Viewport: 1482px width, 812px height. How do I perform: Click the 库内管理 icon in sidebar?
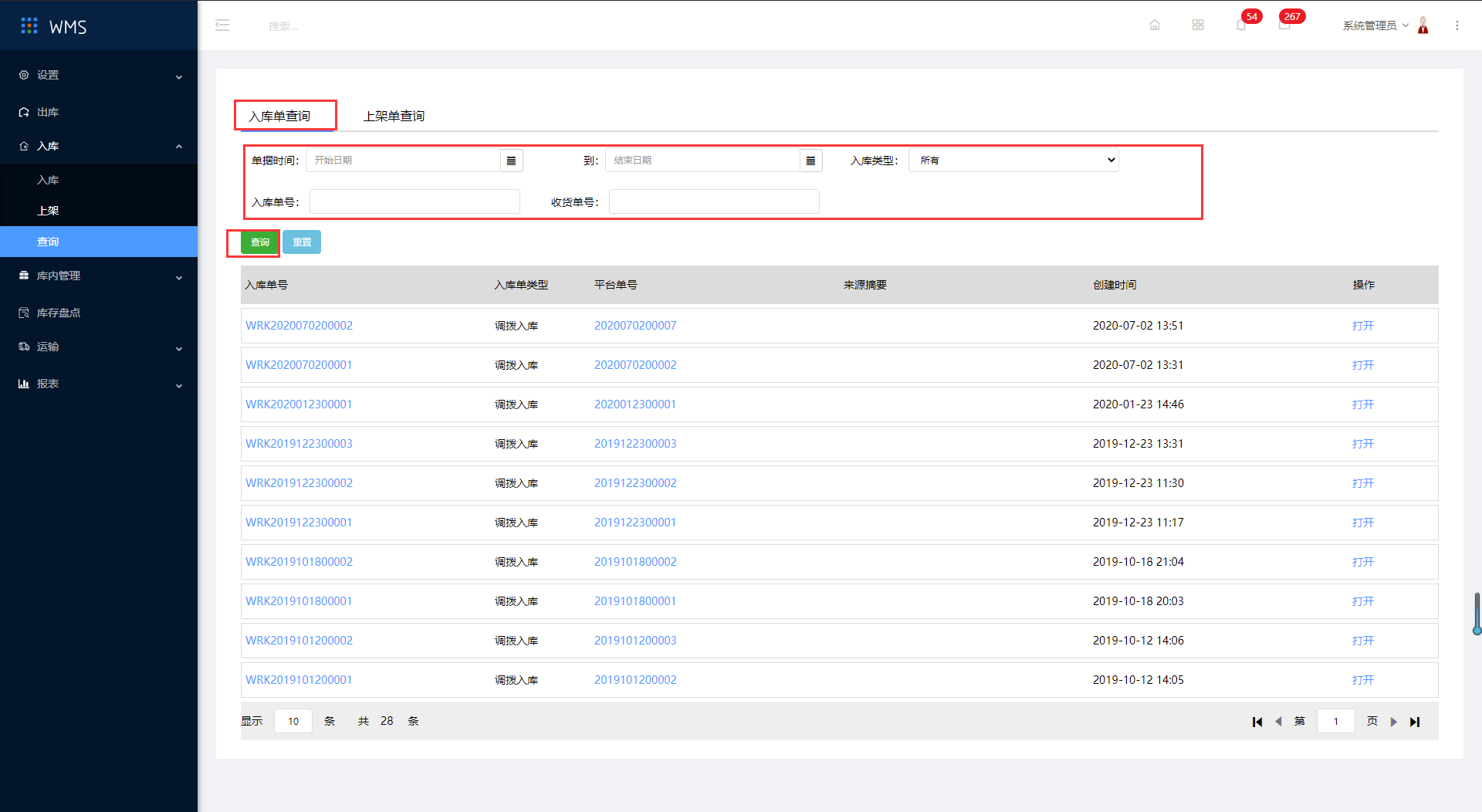pos(24,276)
